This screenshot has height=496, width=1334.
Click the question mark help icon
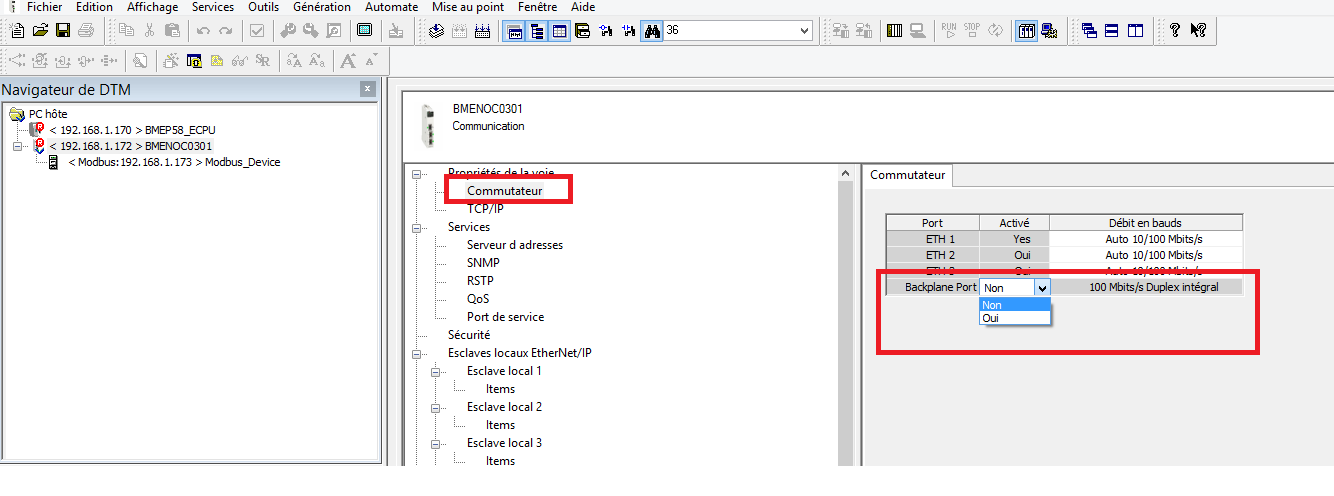click(x=1175, y=31)
